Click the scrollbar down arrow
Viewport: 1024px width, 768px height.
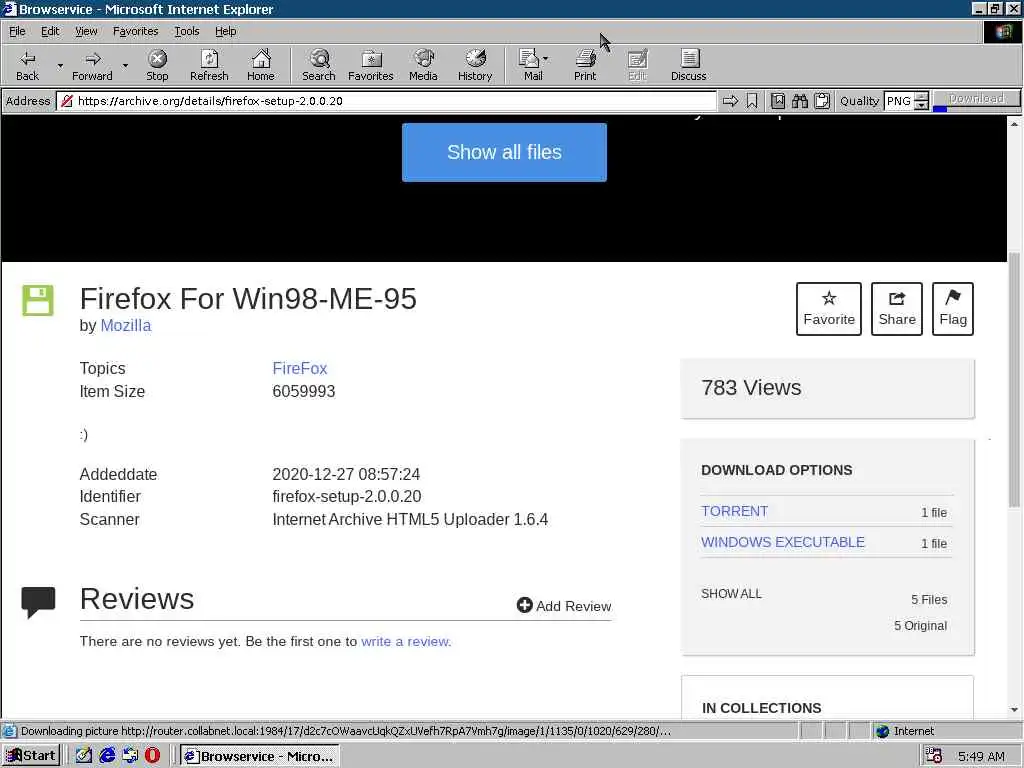[x=1014, y=710]
